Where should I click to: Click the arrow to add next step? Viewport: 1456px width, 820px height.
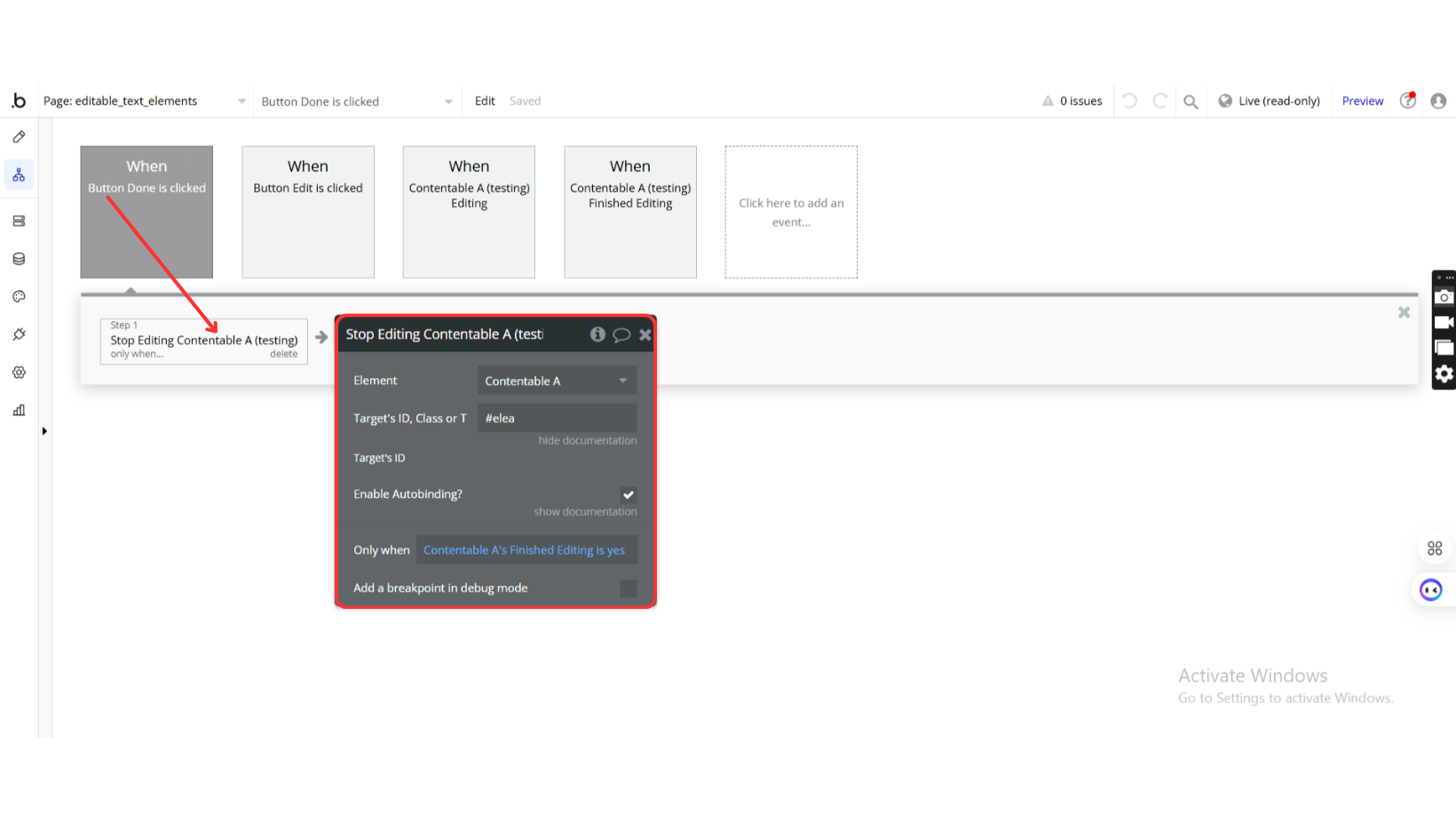pyautogui.click(x=321, y=337)
